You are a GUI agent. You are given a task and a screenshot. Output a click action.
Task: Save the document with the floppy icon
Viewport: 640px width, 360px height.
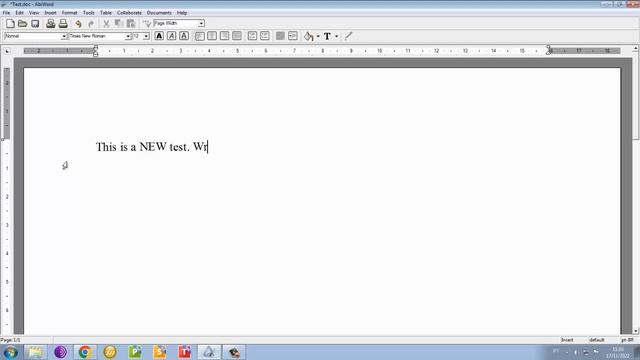click(x=35, y=24)
